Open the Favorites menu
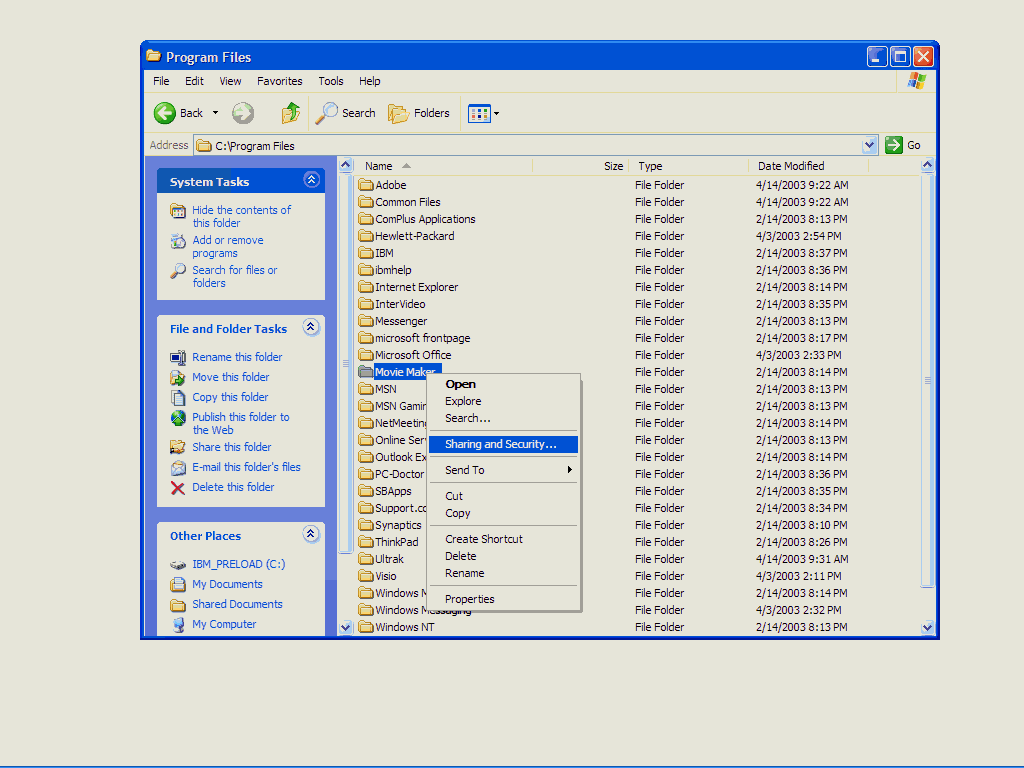Screen dimensions: 1024x768 click(280, 81)
